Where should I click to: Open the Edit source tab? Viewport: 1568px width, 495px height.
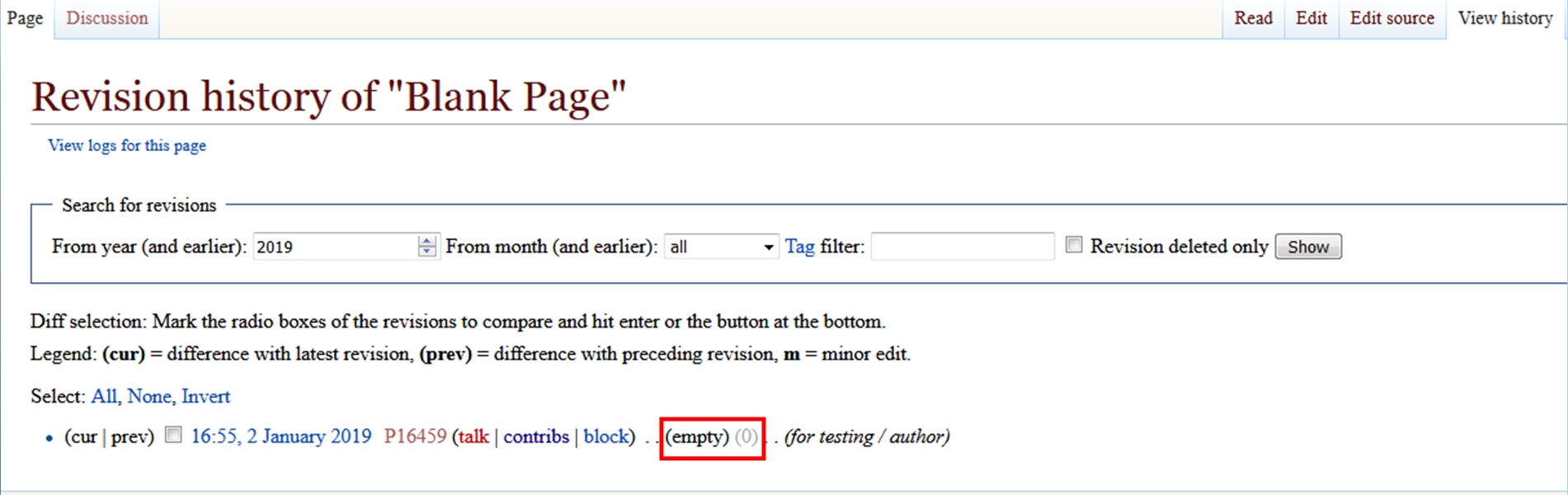pos(1391,18)
